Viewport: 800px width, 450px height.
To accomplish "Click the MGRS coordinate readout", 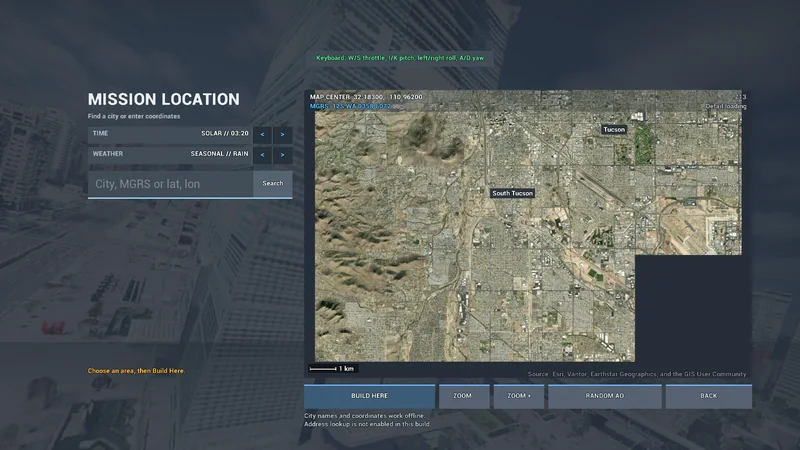I will [x=351, y=106].
